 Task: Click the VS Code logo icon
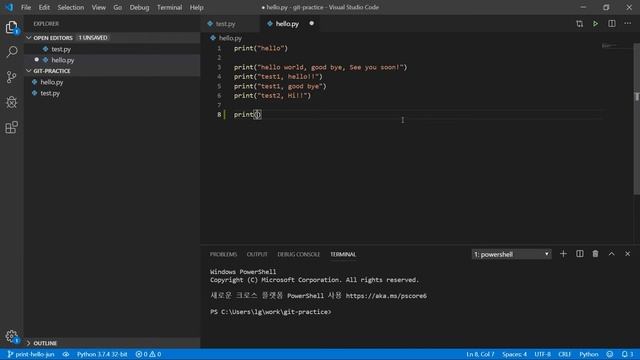(9, 7)
